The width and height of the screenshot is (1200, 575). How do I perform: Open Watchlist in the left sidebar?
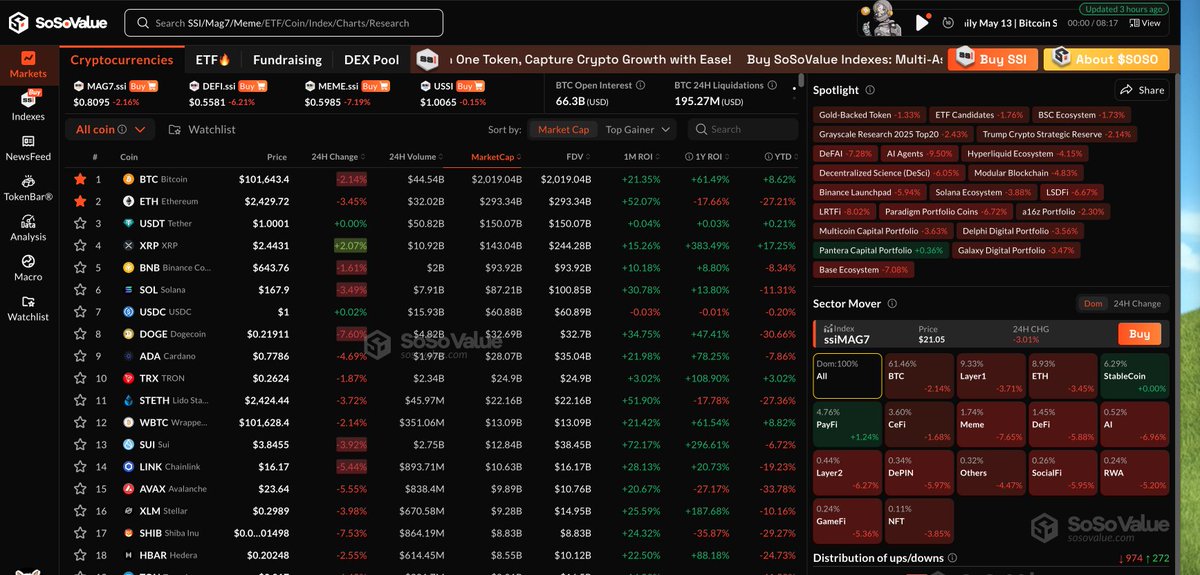point(28,307)
